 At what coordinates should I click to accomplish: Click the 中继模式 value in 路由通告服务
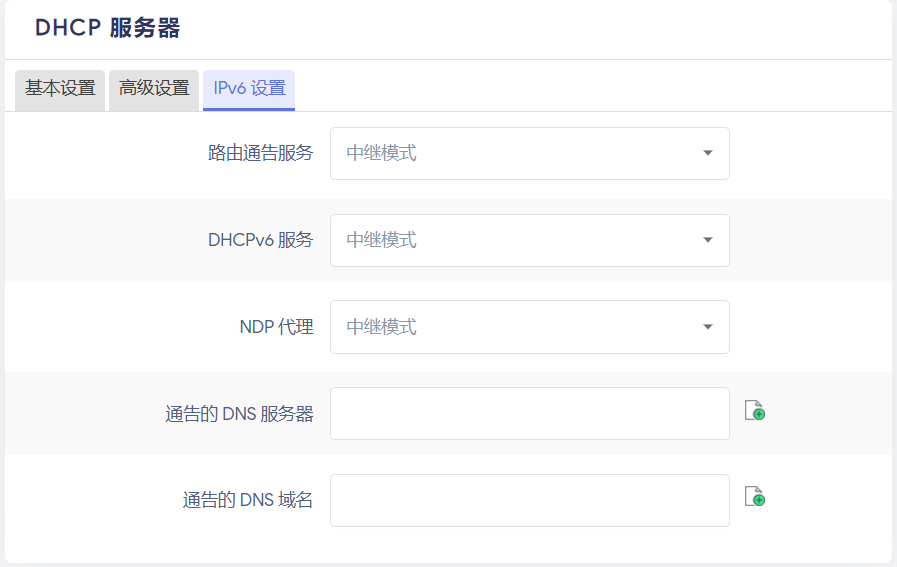tap(382, 153)
